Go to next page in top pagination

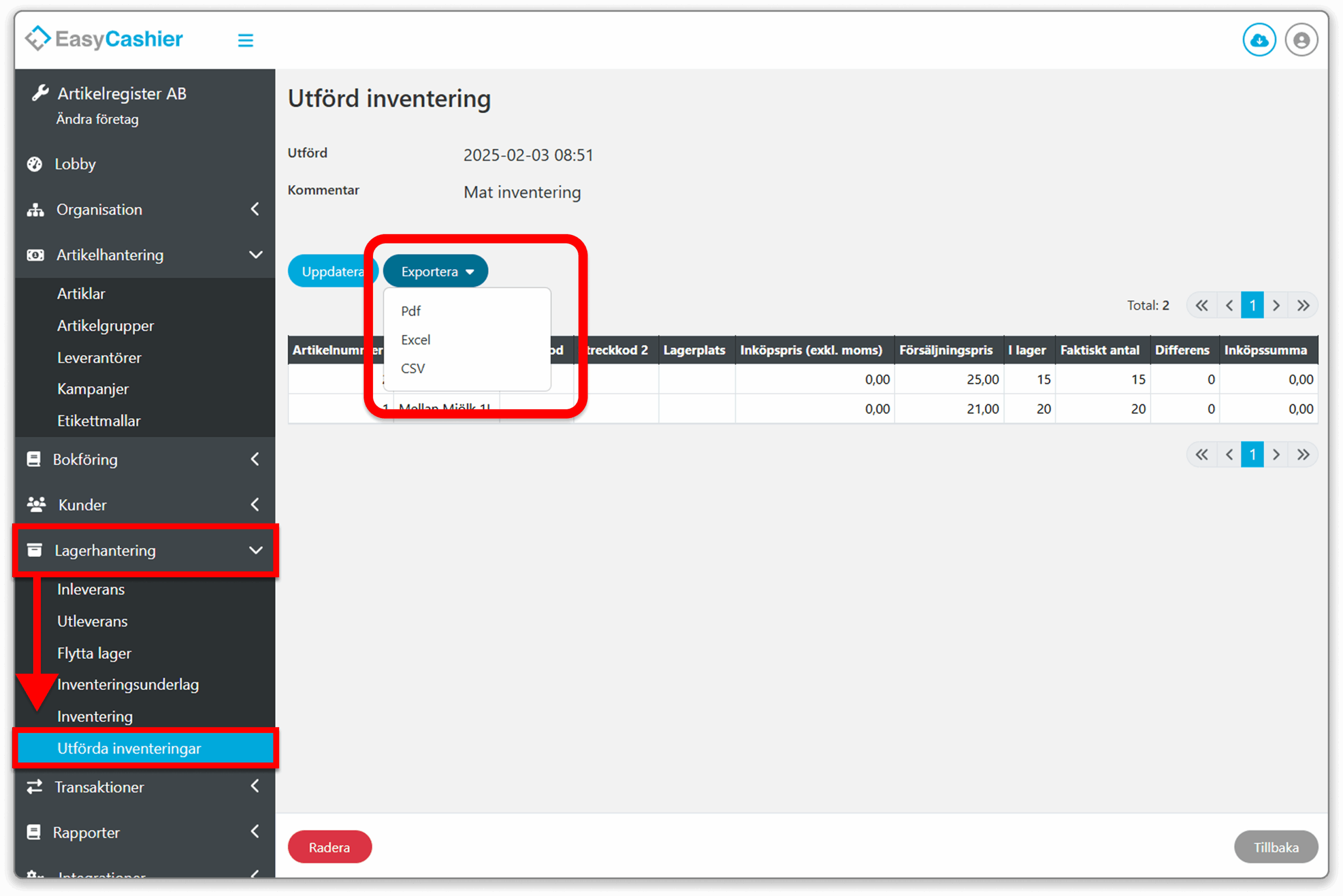1276,305
